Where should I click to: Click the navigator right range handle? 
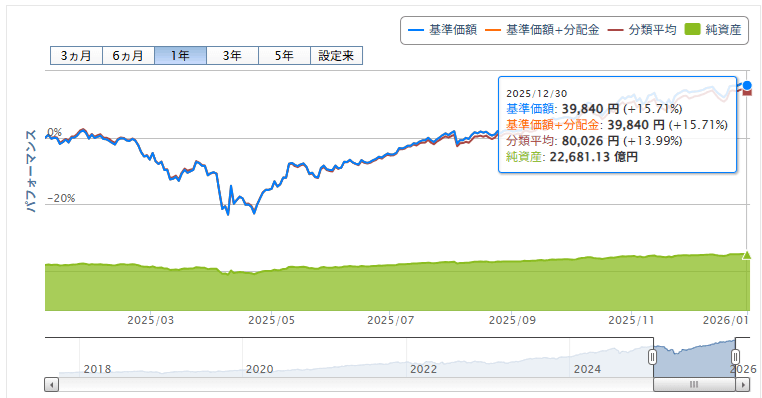pyautogui.click(x=735, y=357)
